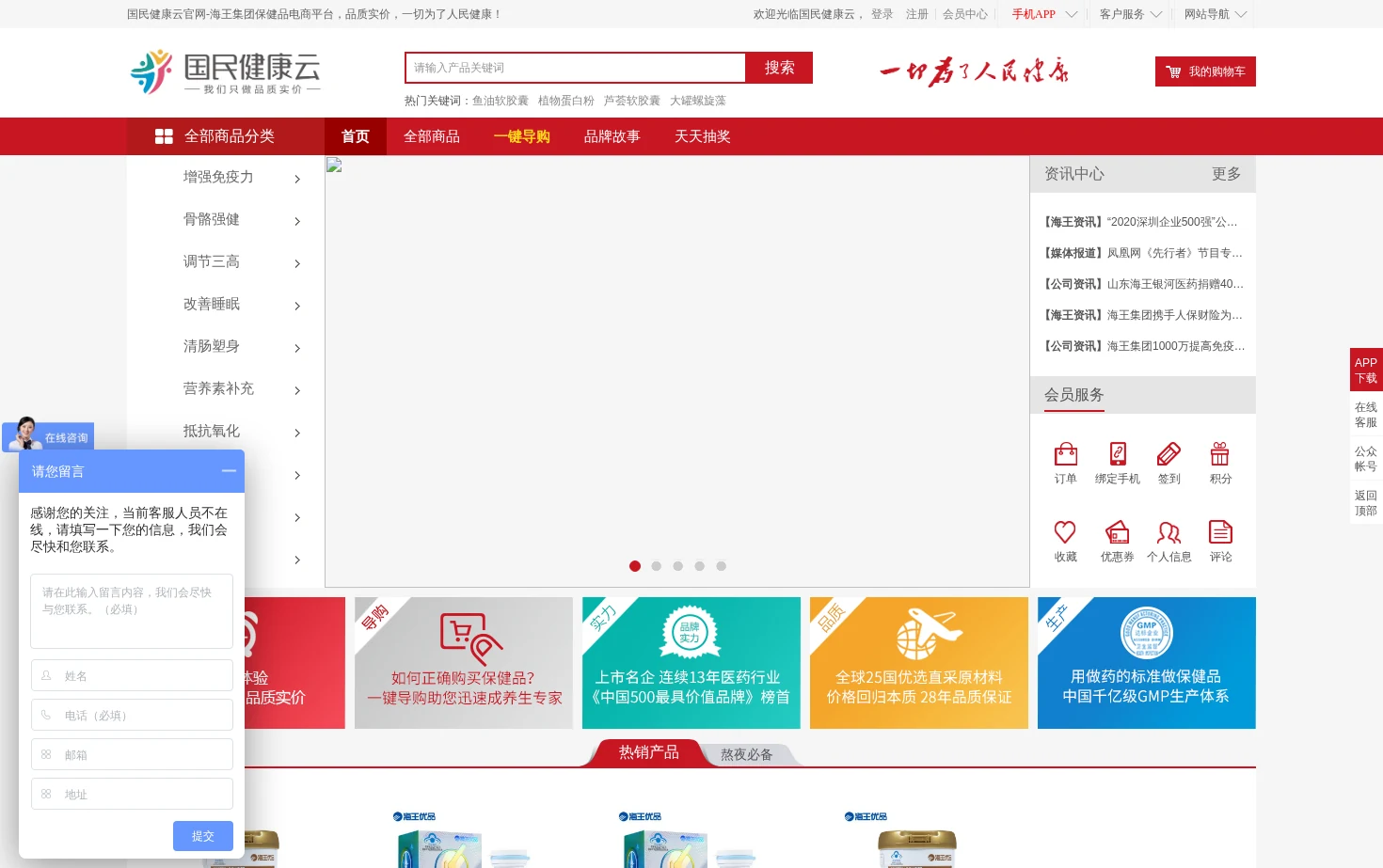This screenshot has width=1383, height=868.
Task: Click the 在线咨询 agent avatar tab
Action: [x=48, y=436]
